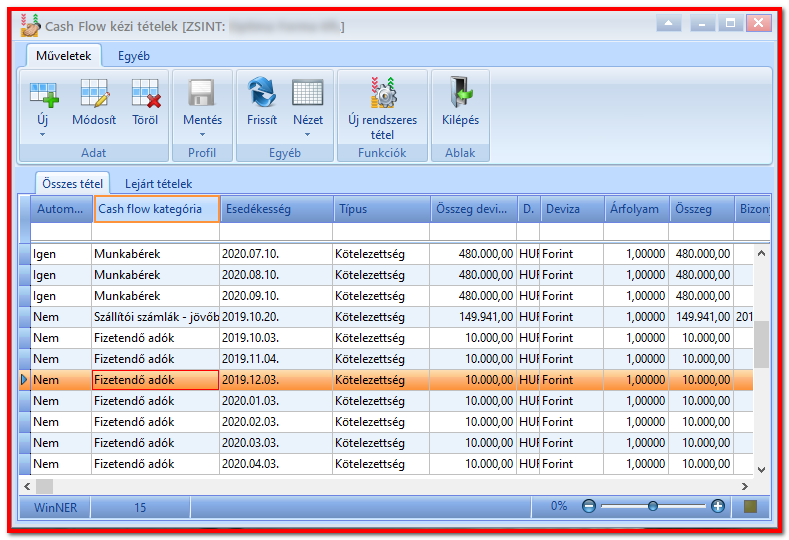Viewport: 789px width, 540px height.
Task: Expand the dropdown arrow under Mentés
Action: pyautogui.click(x=202, y=134)
